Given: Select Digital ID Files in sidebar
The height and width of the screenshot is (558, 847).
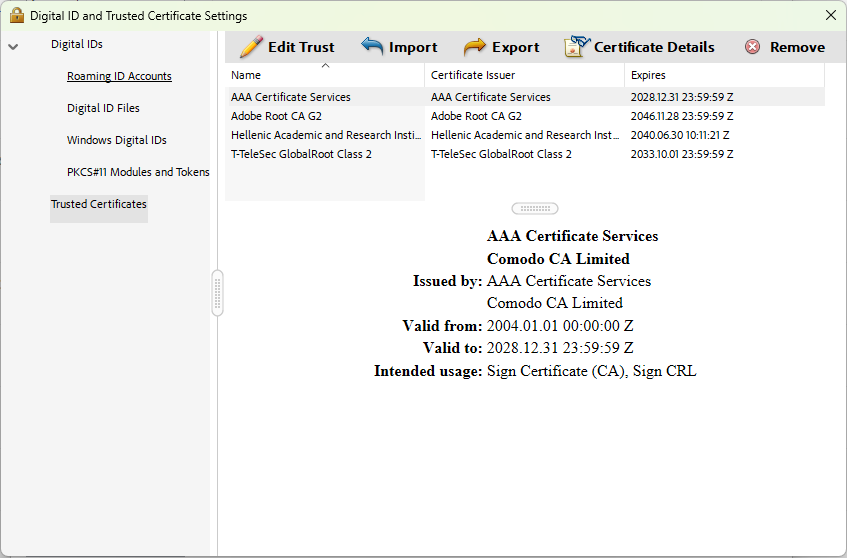Looking at the screenshot, I should coord(103,108).
